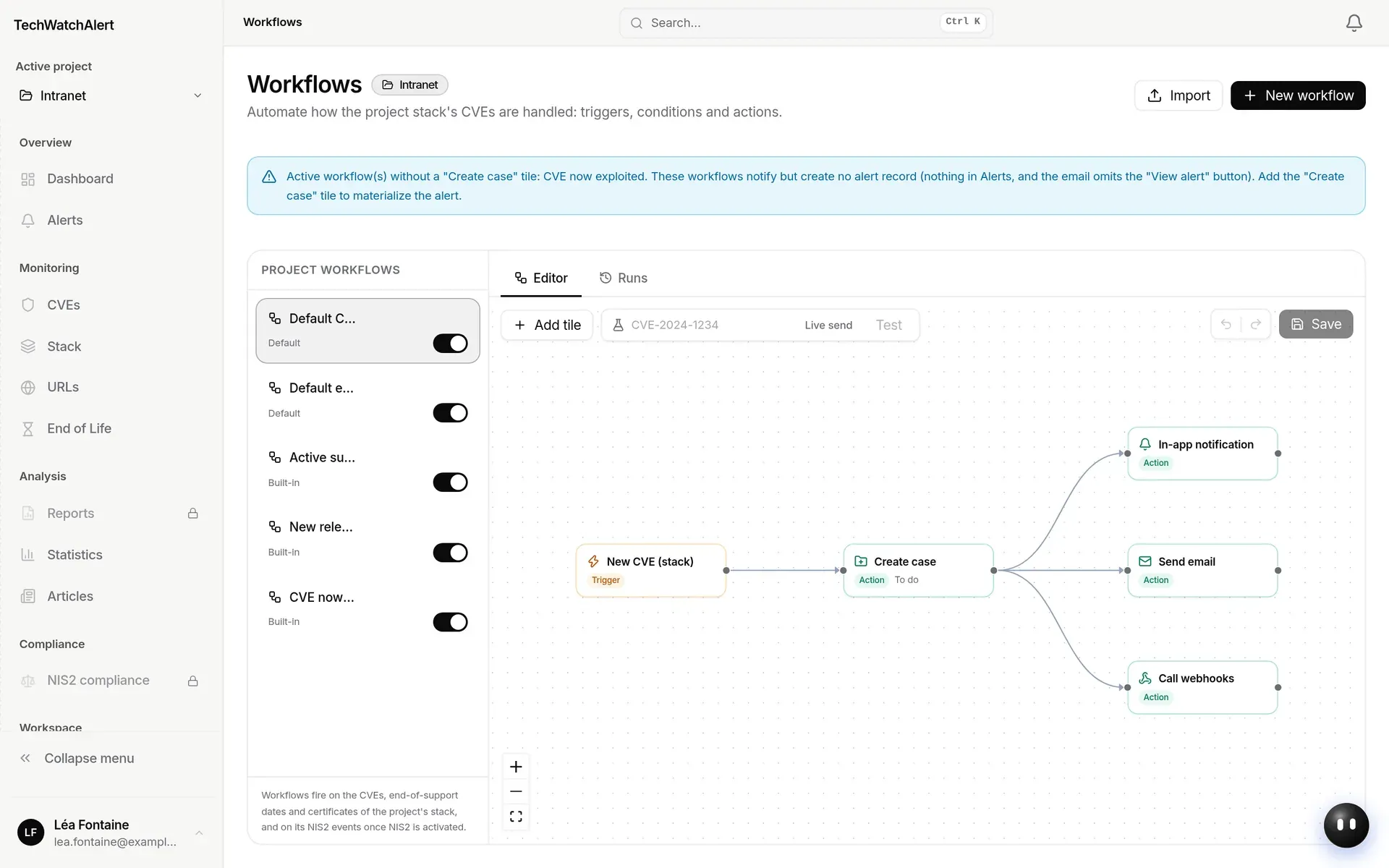Image resolution: width=1389 pixels, height=868 pixels.
Task: Select the In-app notification action node
Action: (1202, 454)
